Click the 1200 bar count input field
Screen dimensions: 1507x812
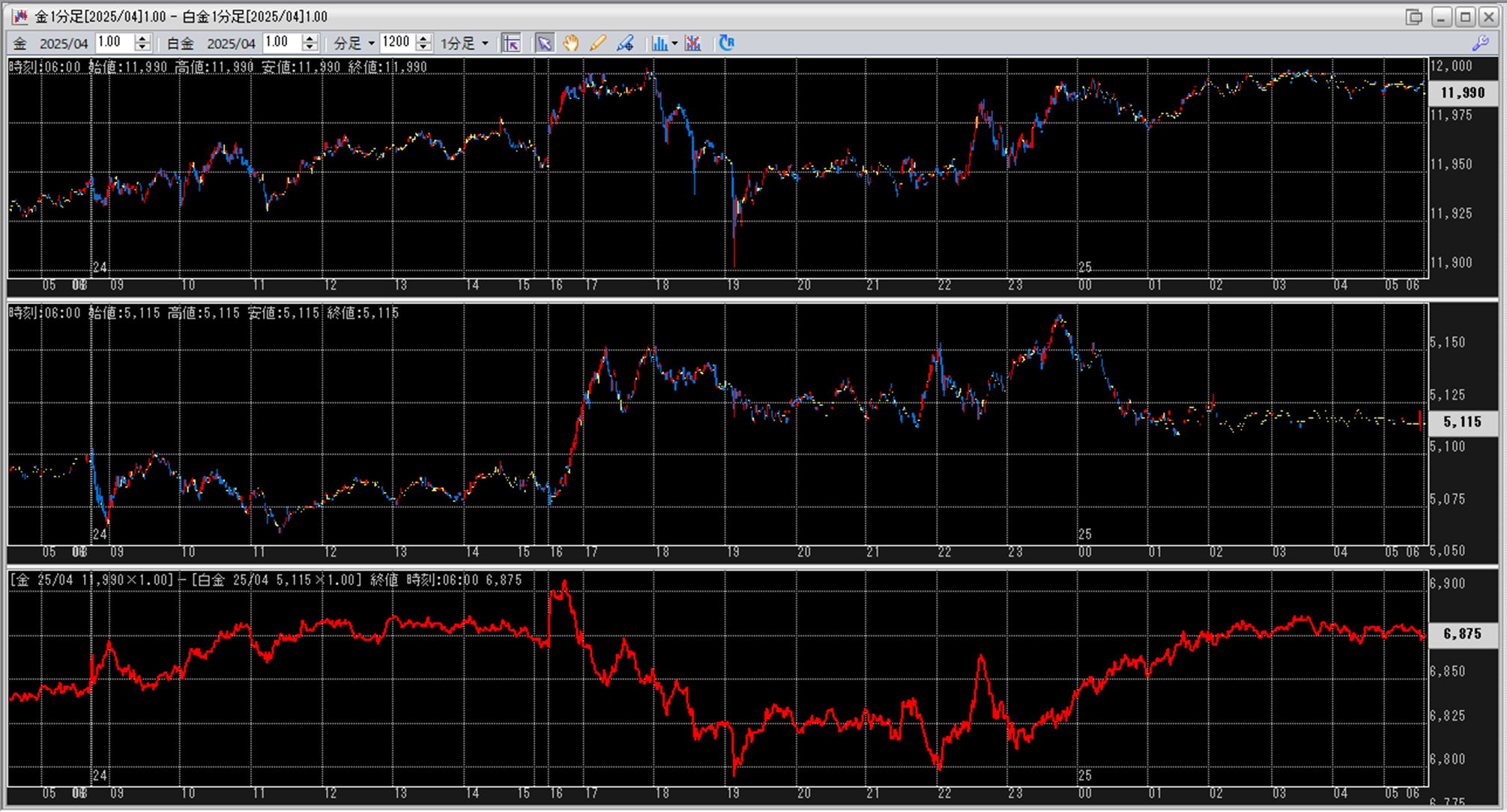pos(397,43)
